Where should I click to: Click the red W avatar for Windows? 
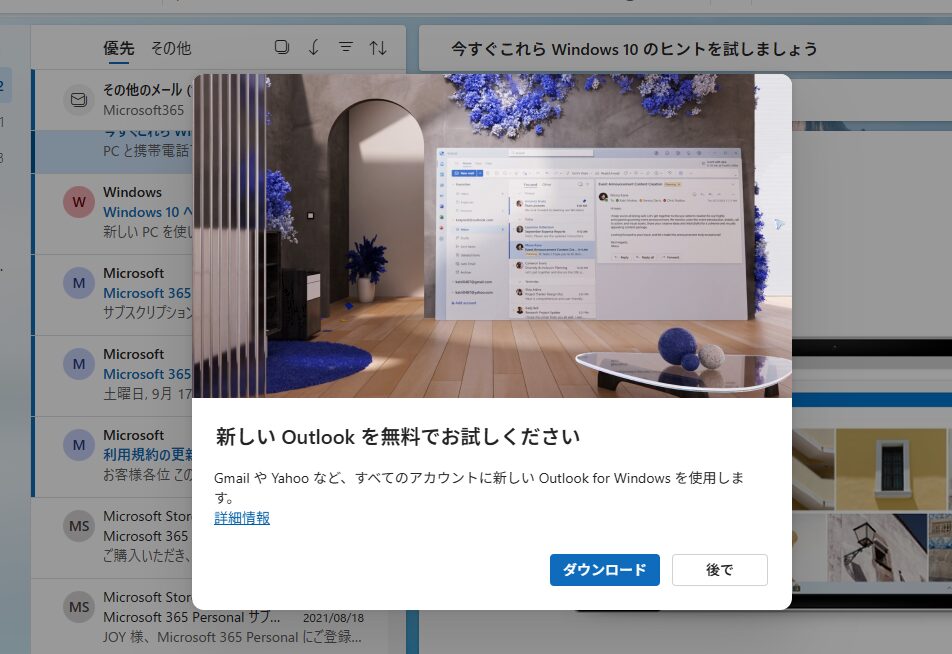78,203
